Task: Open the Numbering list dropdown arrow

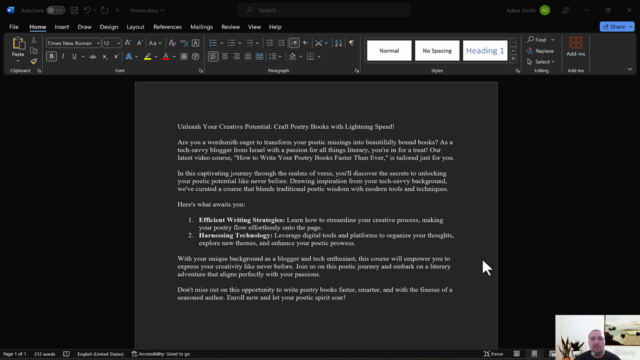Action: pos(240,43)
